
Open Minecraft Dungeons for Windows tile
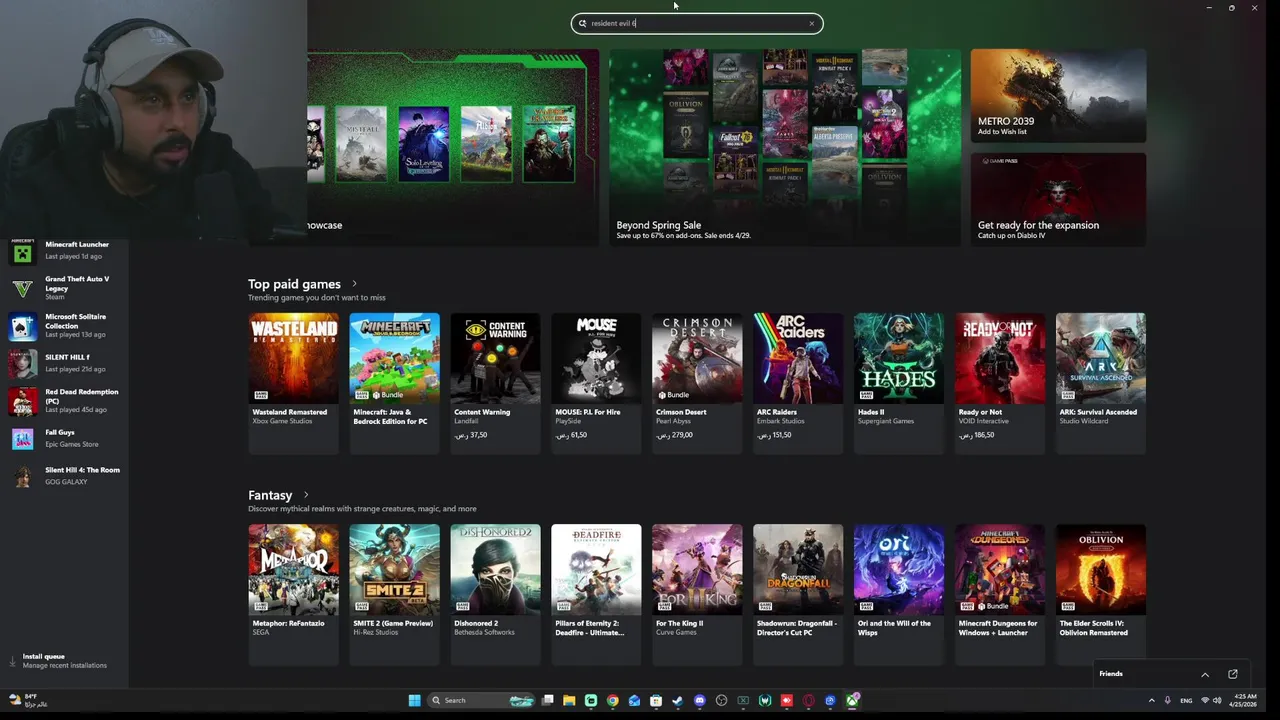(x=1000, y=594)
